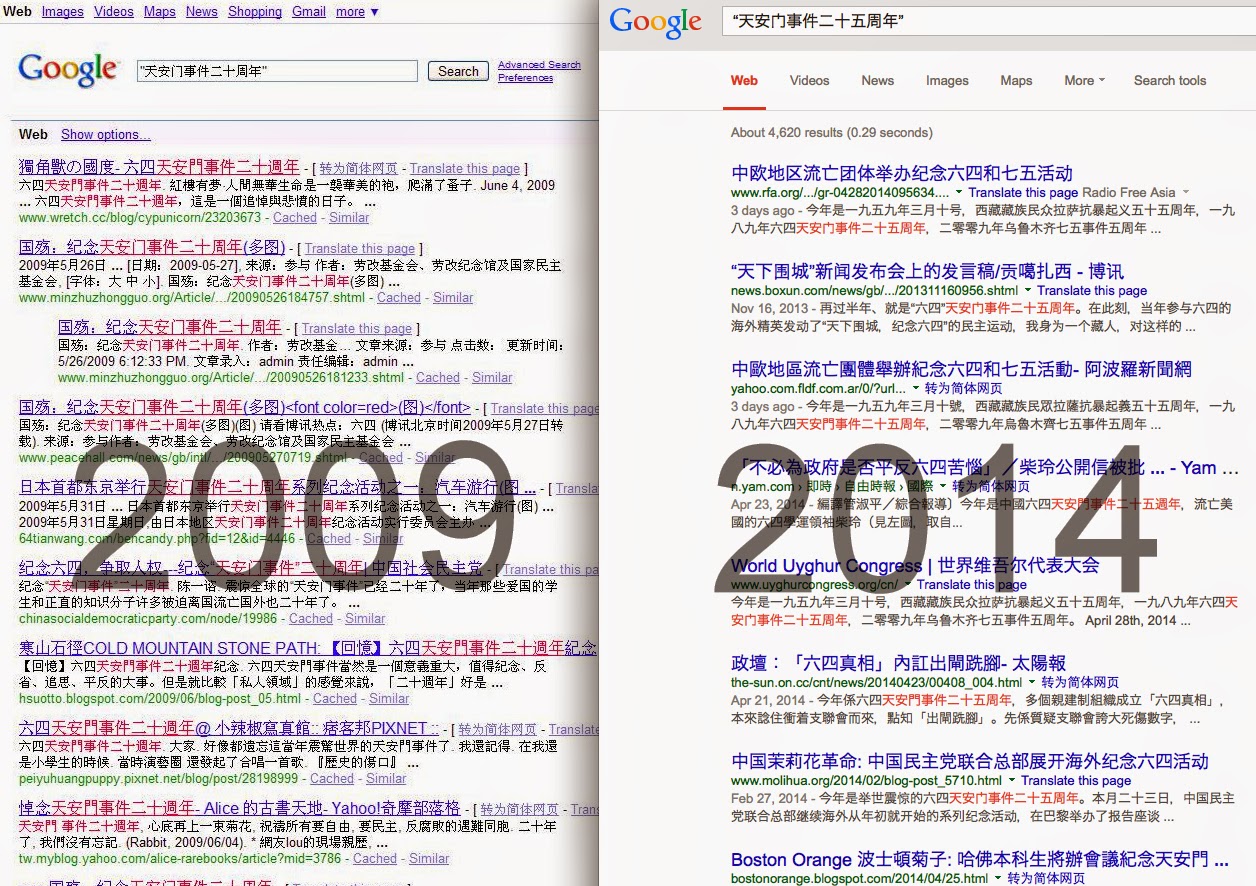Click 转为简体网页 for the 獨角獸的國度 result
Screen dimensions: 1256x886
358,169
